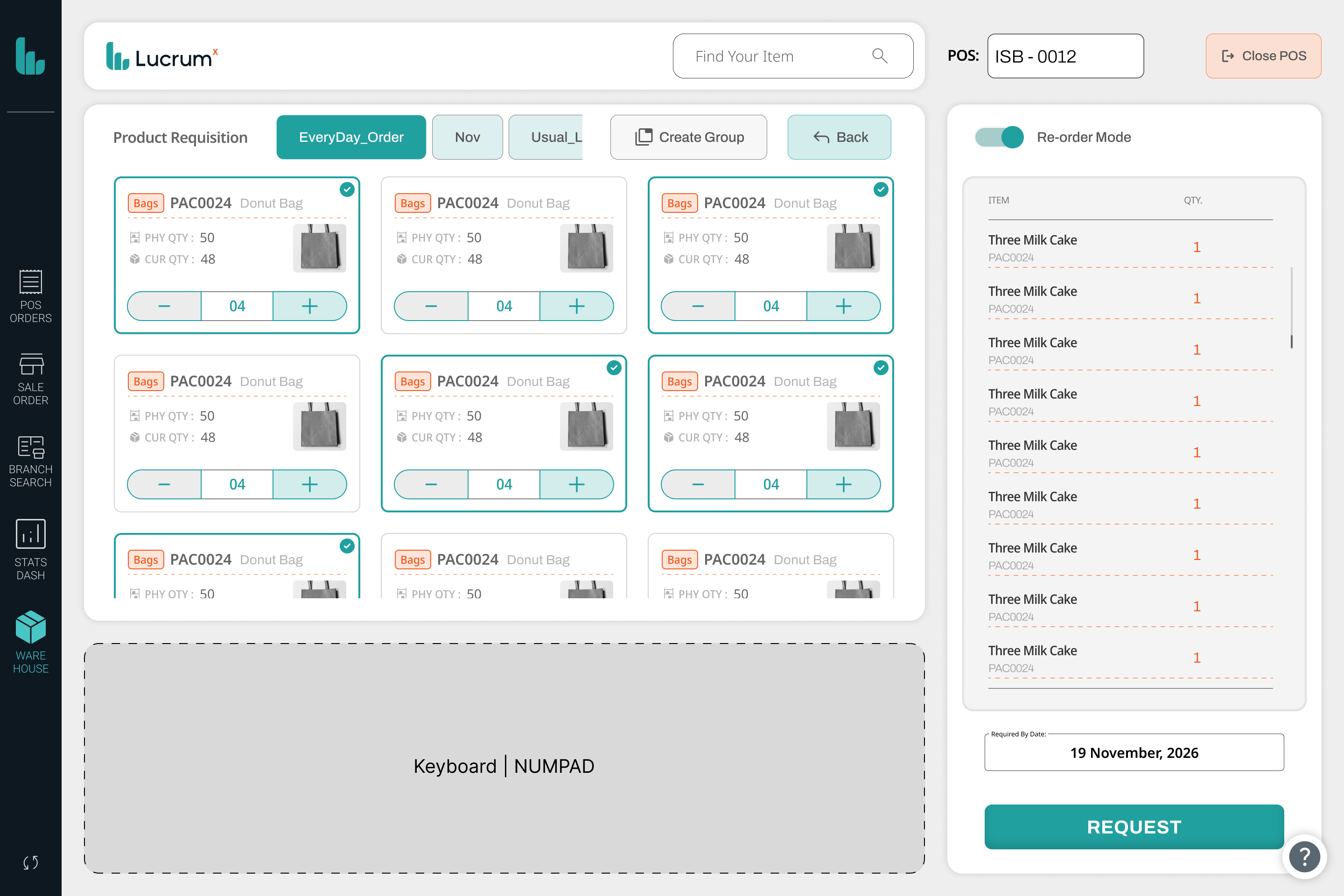1344x896 pixels.
Task: Click the bag thumbnail on first row's middle card
Action: (x=586, y=248)
